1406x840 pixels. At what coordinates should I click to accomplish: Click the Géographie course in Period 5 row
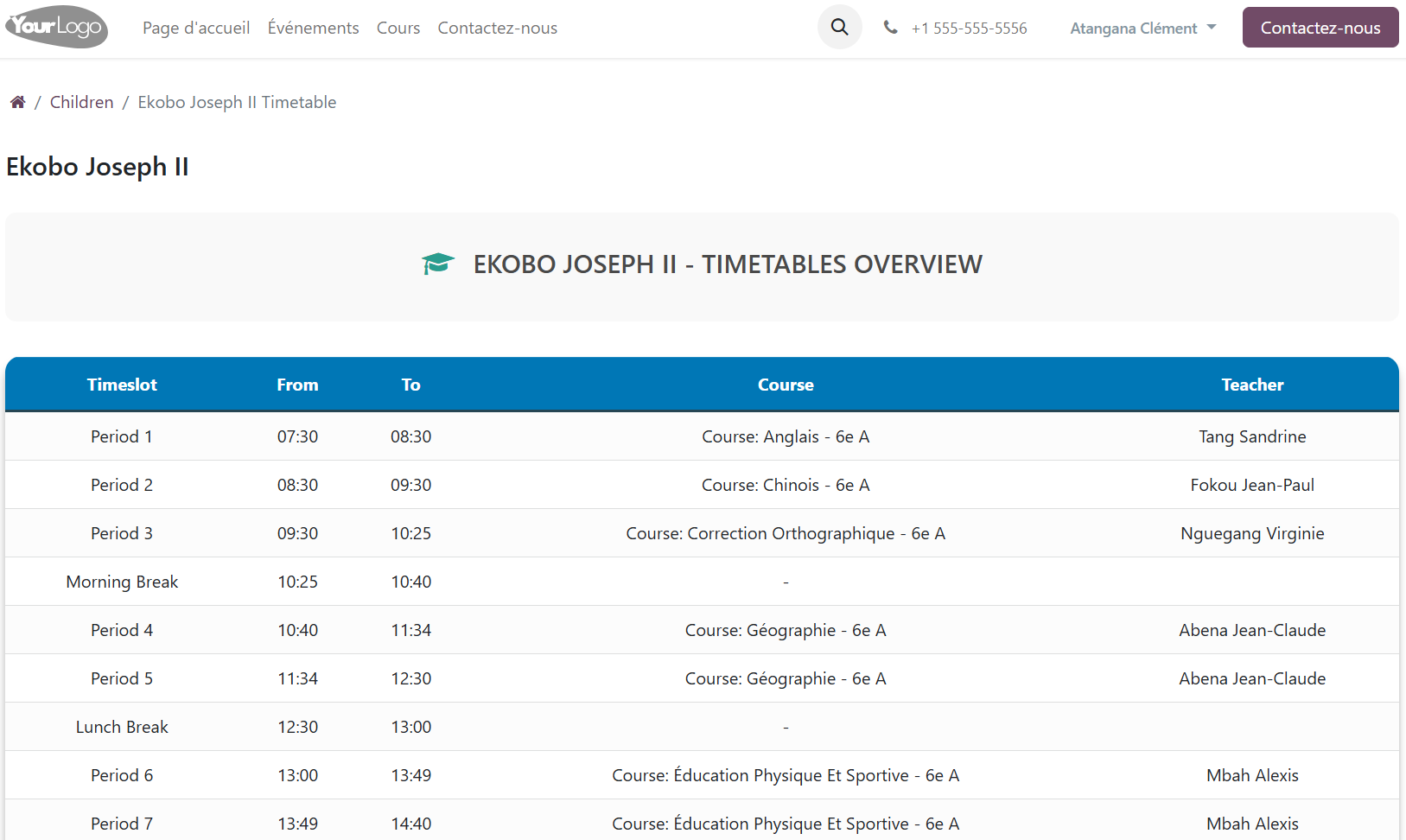pos(786,678)
